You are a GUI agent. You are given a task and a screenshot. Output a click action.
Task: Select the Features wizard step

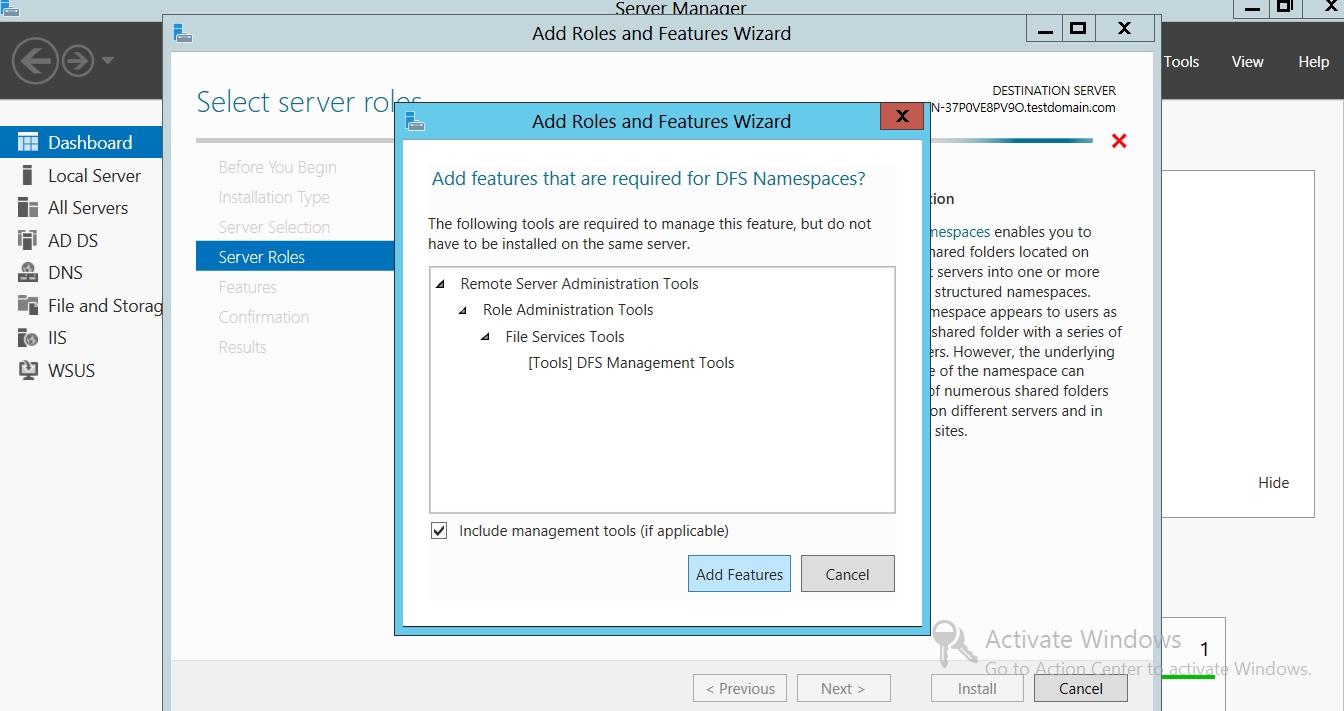pos(247,287)
